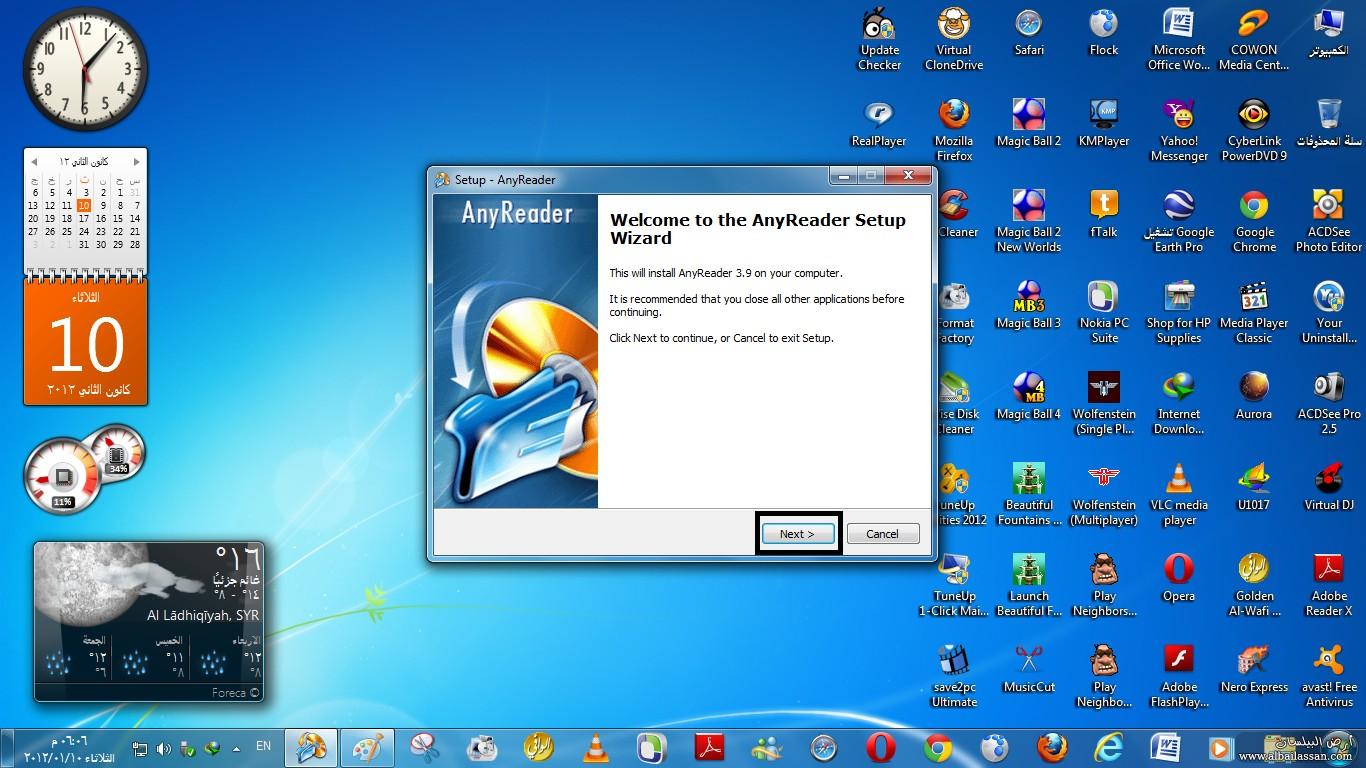Select Google Chrome desktop shortcut

pos(1254,222)
